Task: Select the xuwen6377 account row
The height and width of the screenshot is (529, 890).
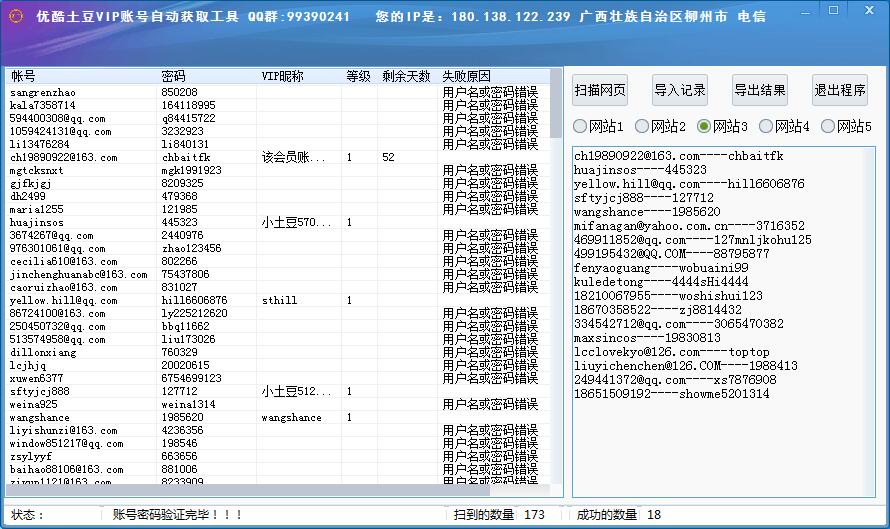Action: 278,378
